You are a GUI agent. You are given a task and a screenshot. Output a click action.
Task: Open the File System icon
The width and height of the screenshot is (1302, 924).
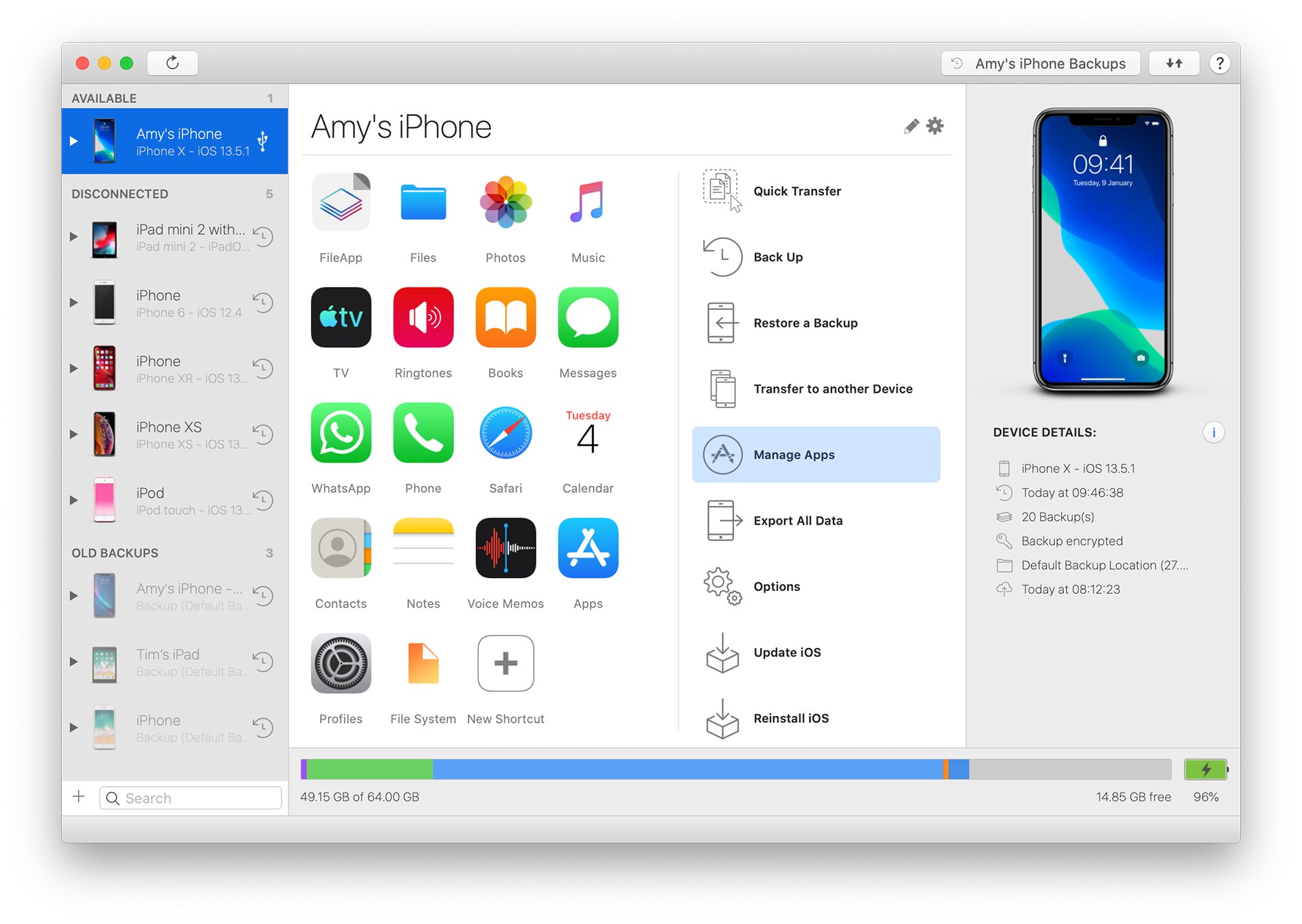pyautogui.click(x=423, y=663)
